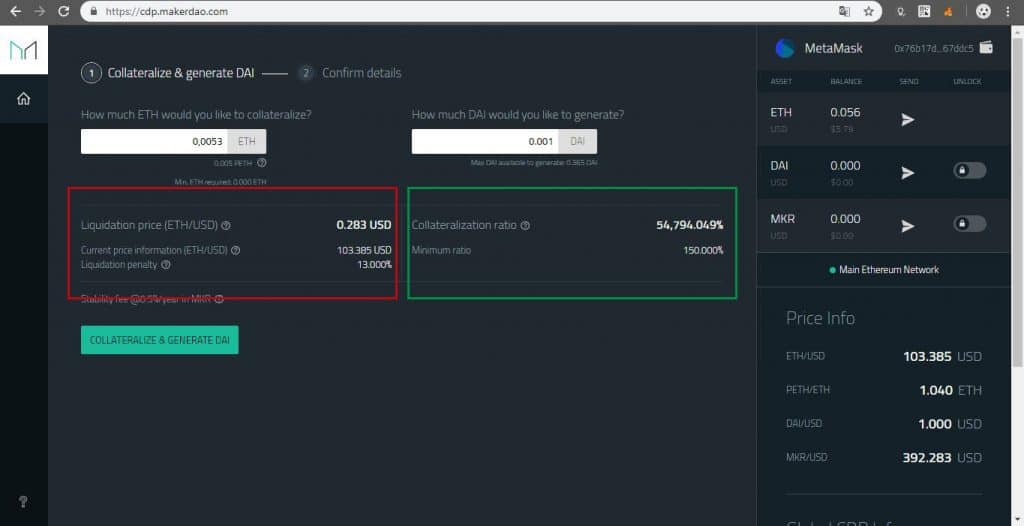Viewport: 1024px width, 526px height.
Task: Click the translate icon in the address bar
Action: [844, 11]
